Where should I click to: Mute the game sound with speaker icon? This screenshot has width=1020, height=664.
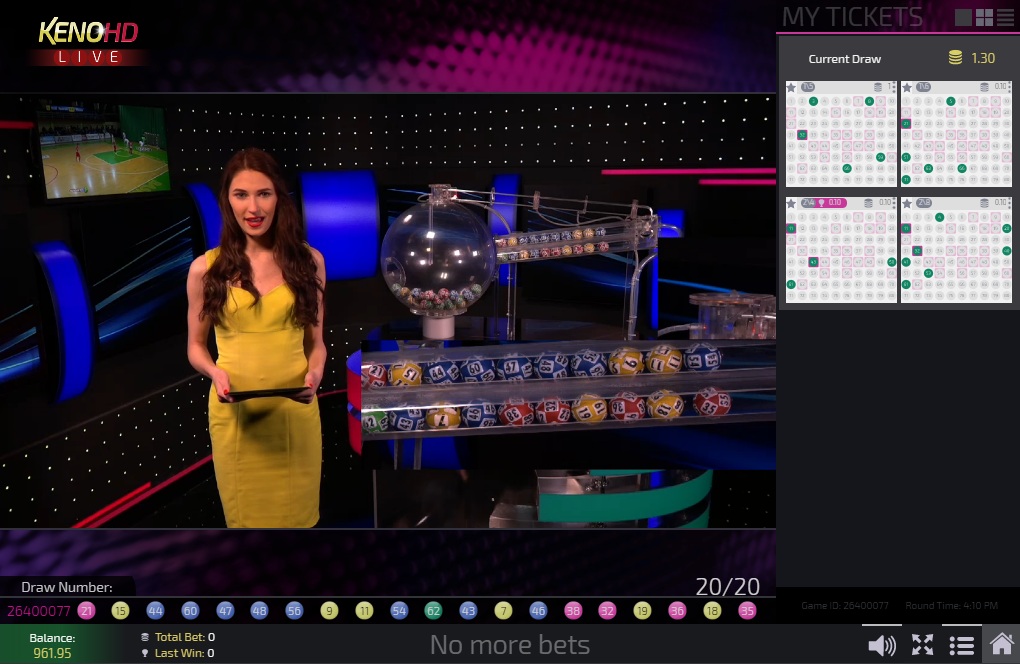[881, 645]
